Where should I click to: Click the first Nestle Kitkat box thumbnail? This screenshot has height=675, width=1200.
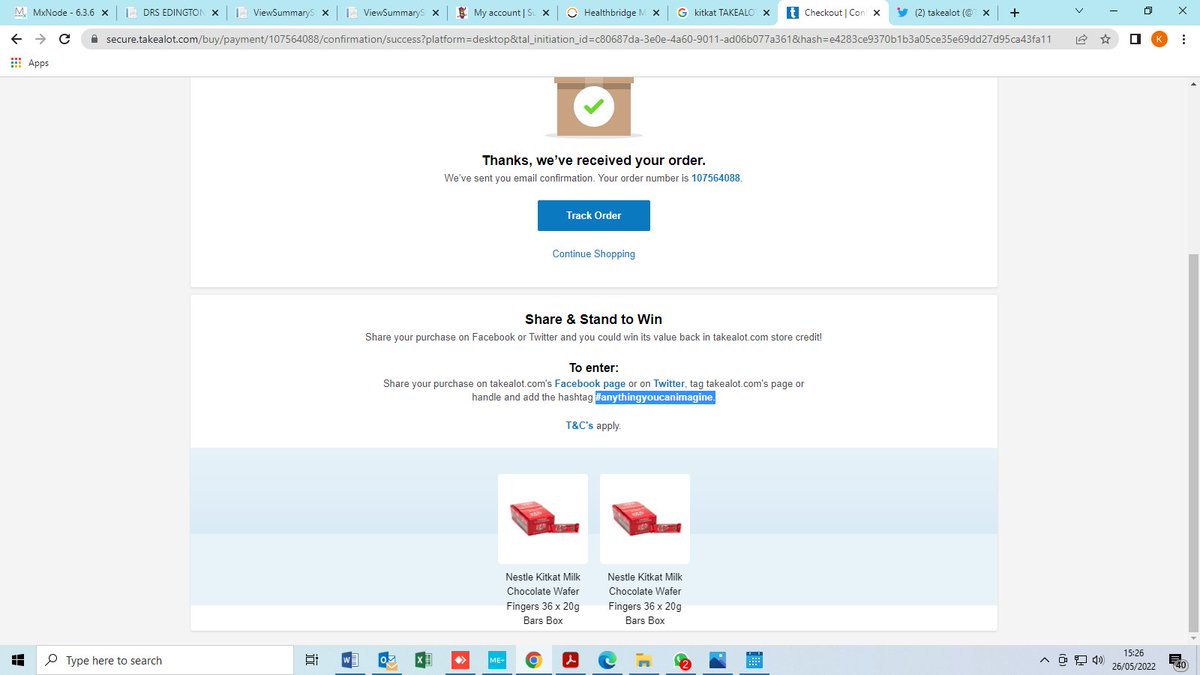point(543,518)
